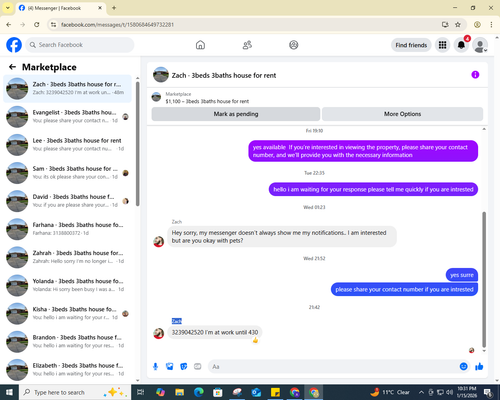Open Chrome three-dot menu

coord(491,25)
